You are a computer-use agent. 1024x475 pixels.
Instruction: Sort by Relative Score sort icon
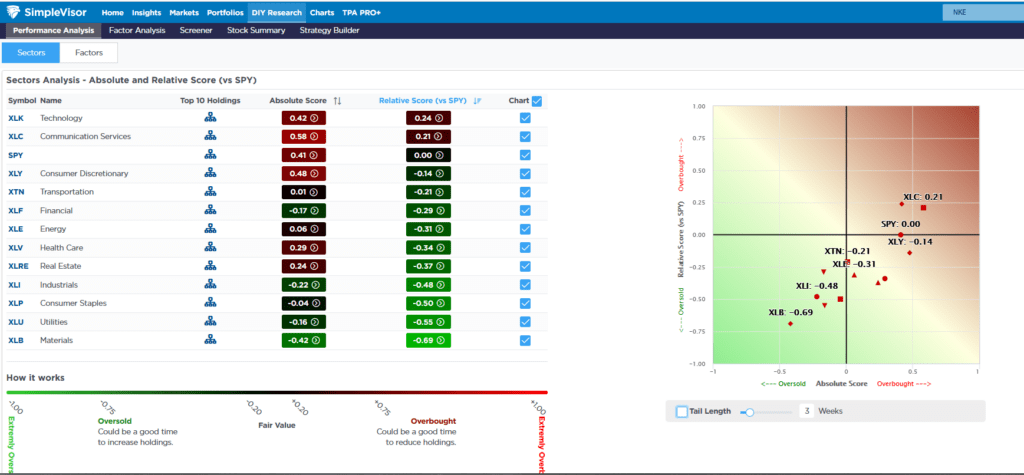click(x=477, y=101)
